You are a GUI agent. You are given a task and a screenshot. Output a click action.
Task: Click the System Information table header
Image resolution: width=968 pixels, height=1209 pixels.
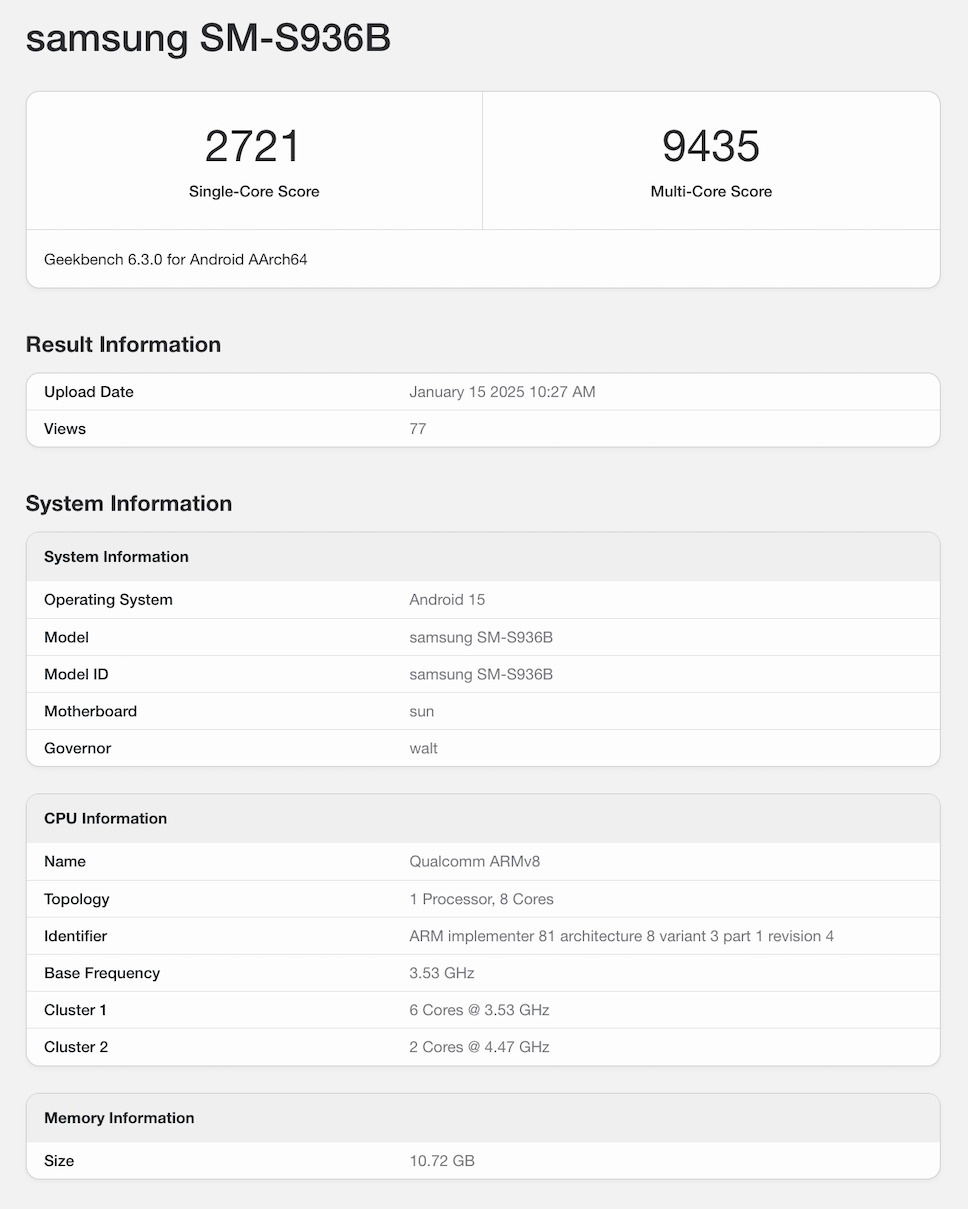tap(116, 557)
